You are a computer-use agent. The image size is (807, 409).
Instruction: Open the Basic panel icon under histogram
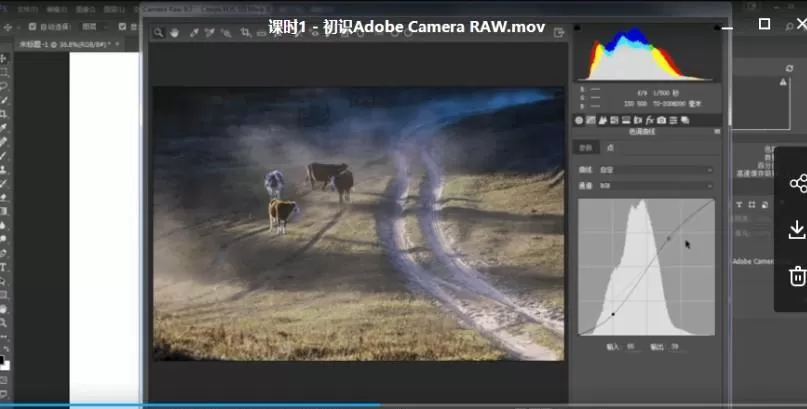tap(579, 120)
